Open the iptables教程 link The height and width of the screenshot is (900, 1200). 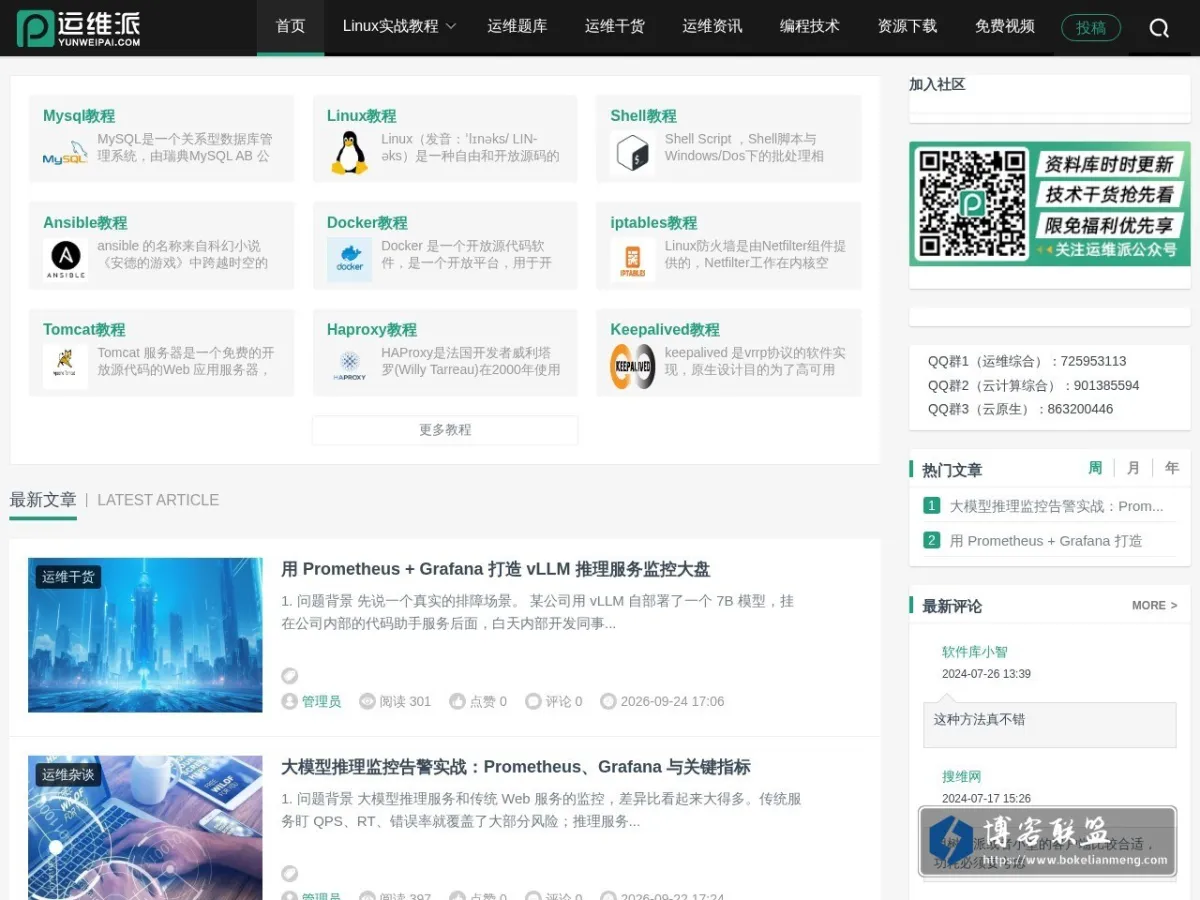point(654,223)
